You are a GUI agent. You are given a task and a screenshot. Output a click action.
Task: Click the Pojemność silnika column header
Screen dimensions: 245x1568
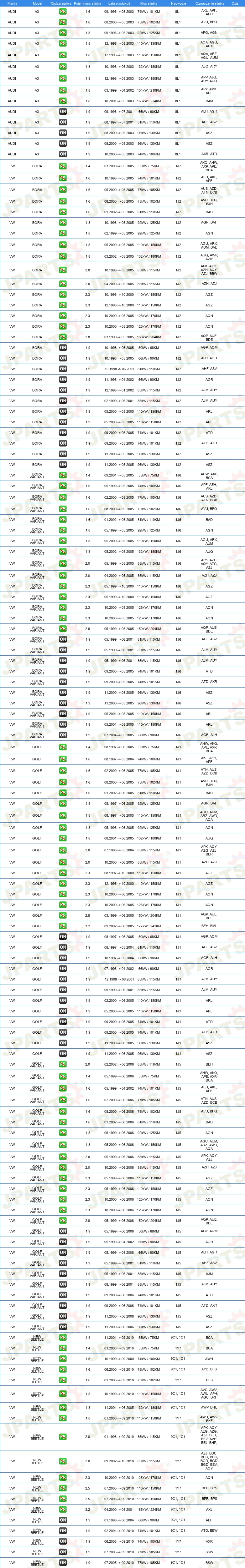pos(88,3)
